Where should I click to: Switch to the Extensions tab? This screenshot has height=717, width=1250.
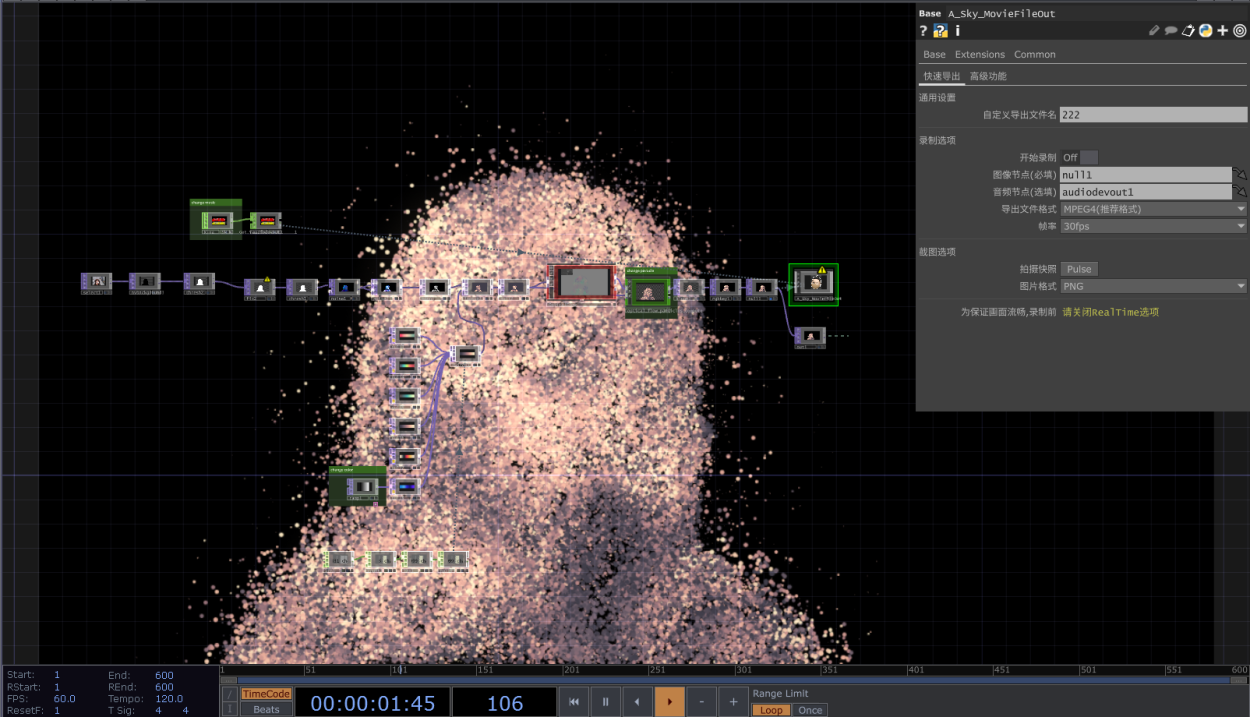(x=979, y=54)
